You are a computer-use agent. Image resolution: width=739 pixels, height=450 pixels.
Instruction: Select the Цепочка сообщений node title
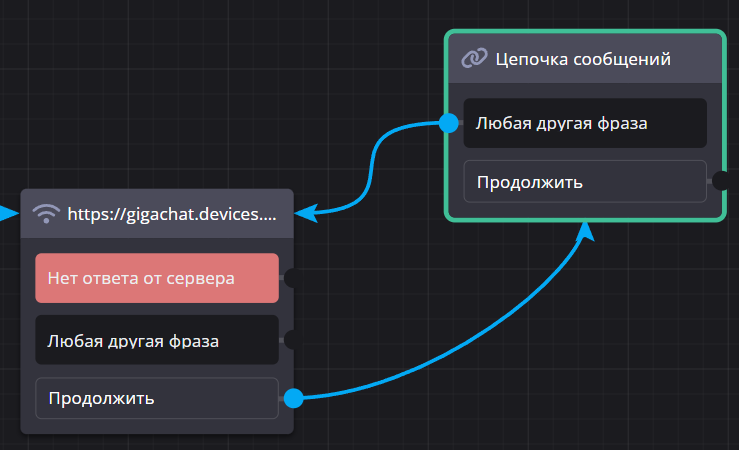coord(583,59)
